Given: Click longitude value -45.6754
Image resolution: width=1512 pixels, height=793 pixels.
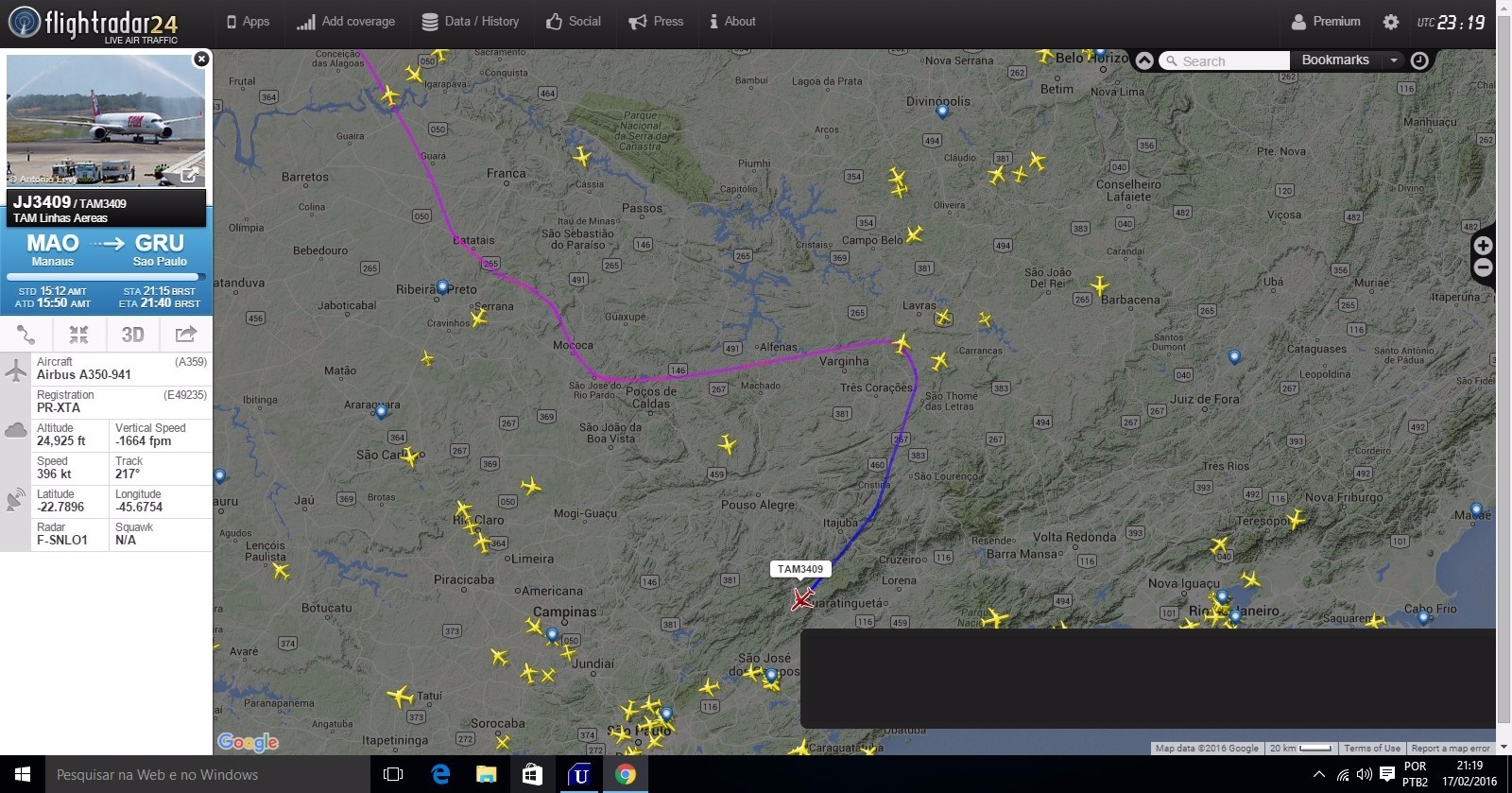Looking at the screenshot, I should (x=139, y=507).
